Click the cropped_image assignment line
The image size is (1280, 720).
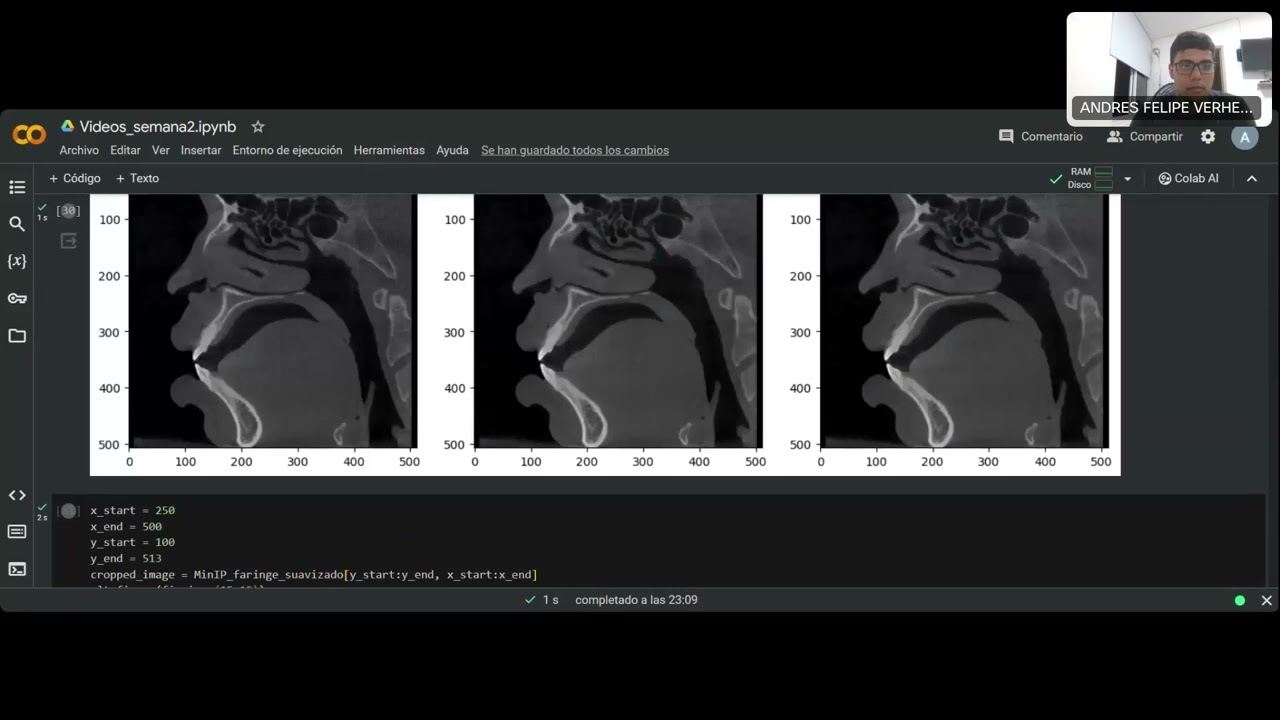(x=314, y=575)
